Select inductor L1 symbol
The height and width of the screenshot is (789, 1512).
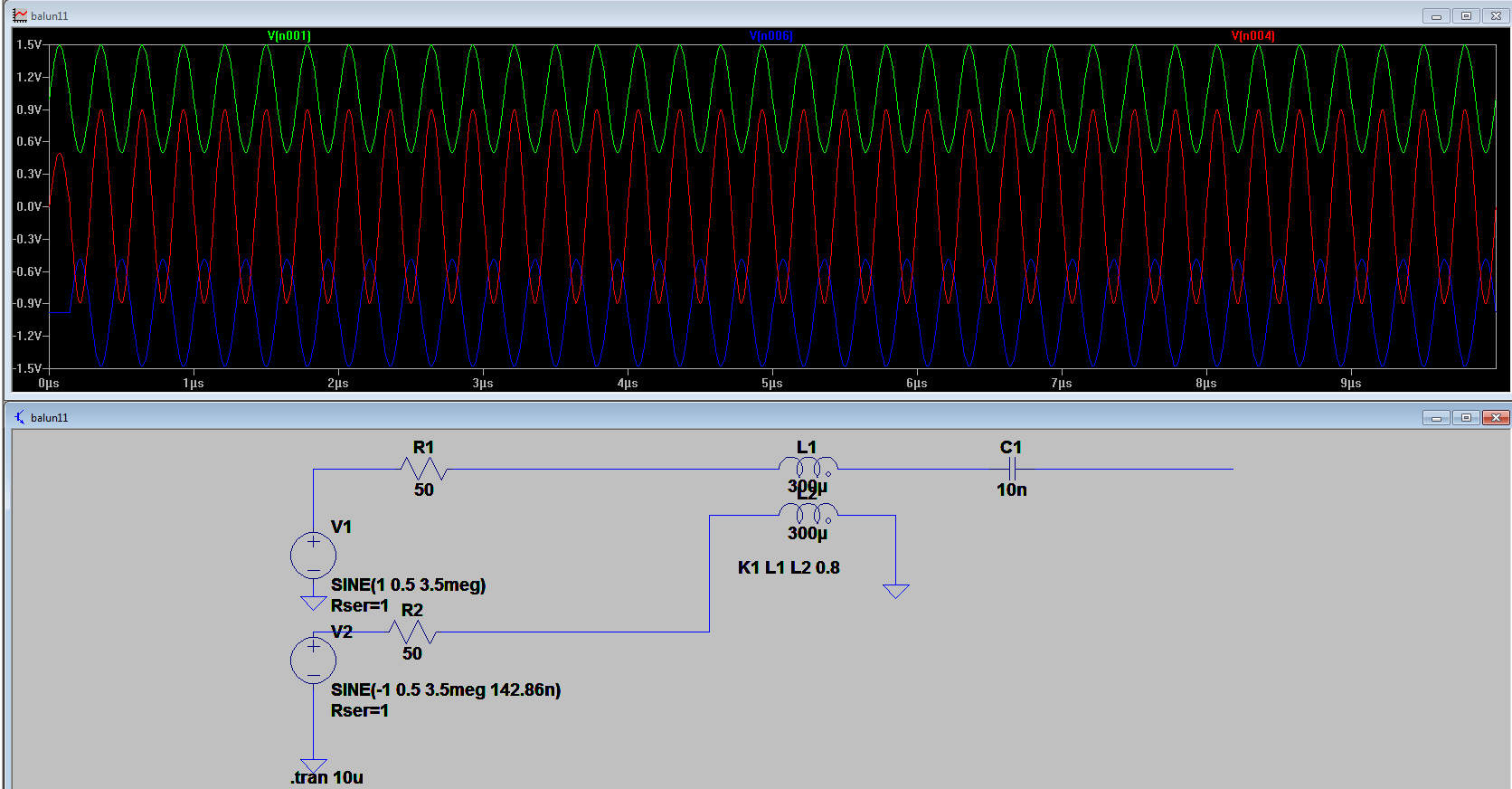(x=808, y=467)
